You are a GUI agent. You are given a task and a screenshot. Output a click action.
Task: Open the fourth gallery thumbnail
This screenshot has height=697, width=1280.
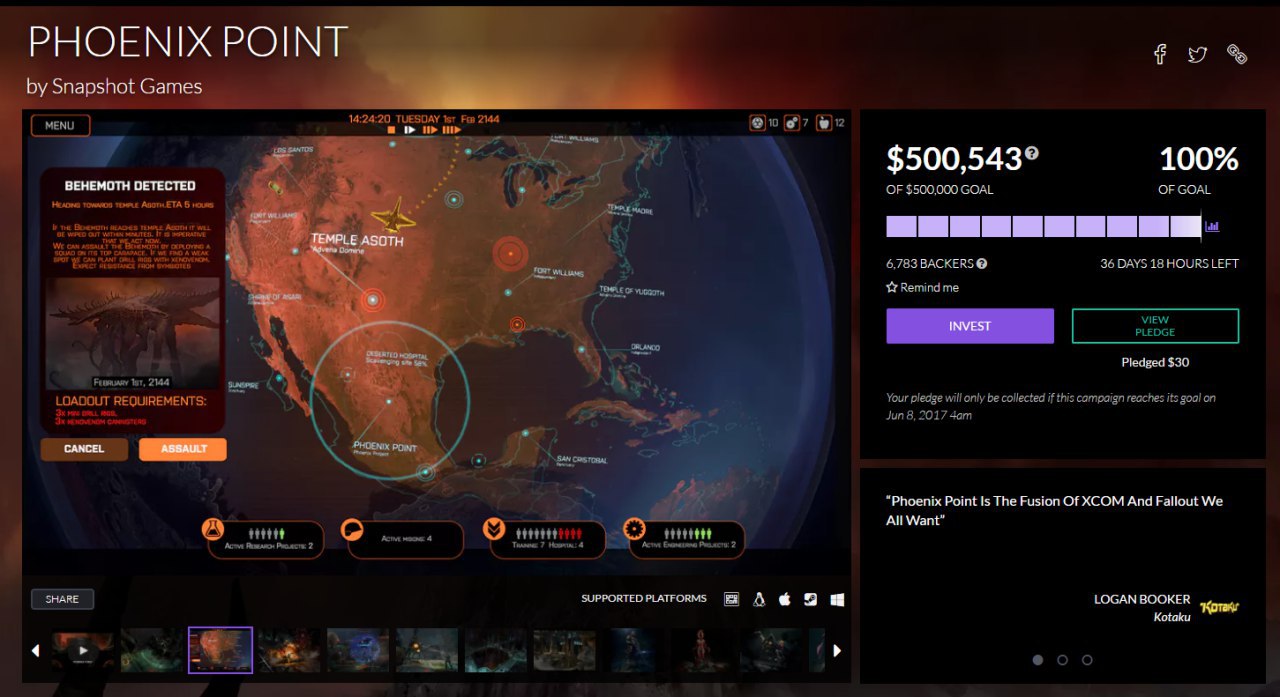pos(290,650)
